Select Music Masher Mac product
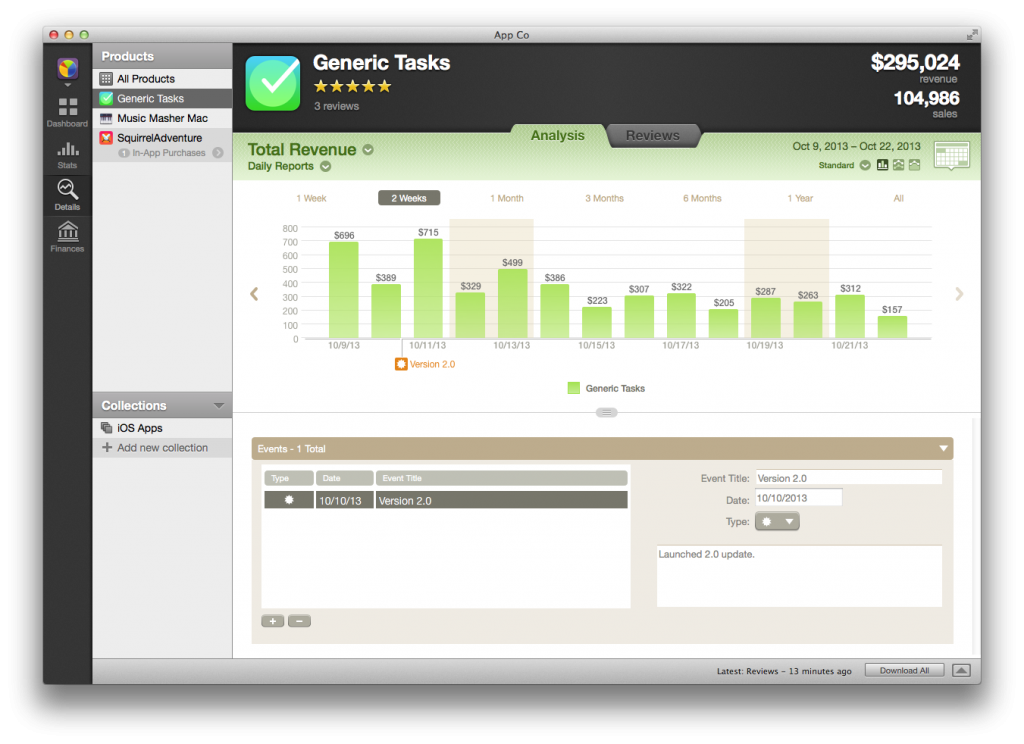Screen dimensions: 1024x744 click(162, 118)
